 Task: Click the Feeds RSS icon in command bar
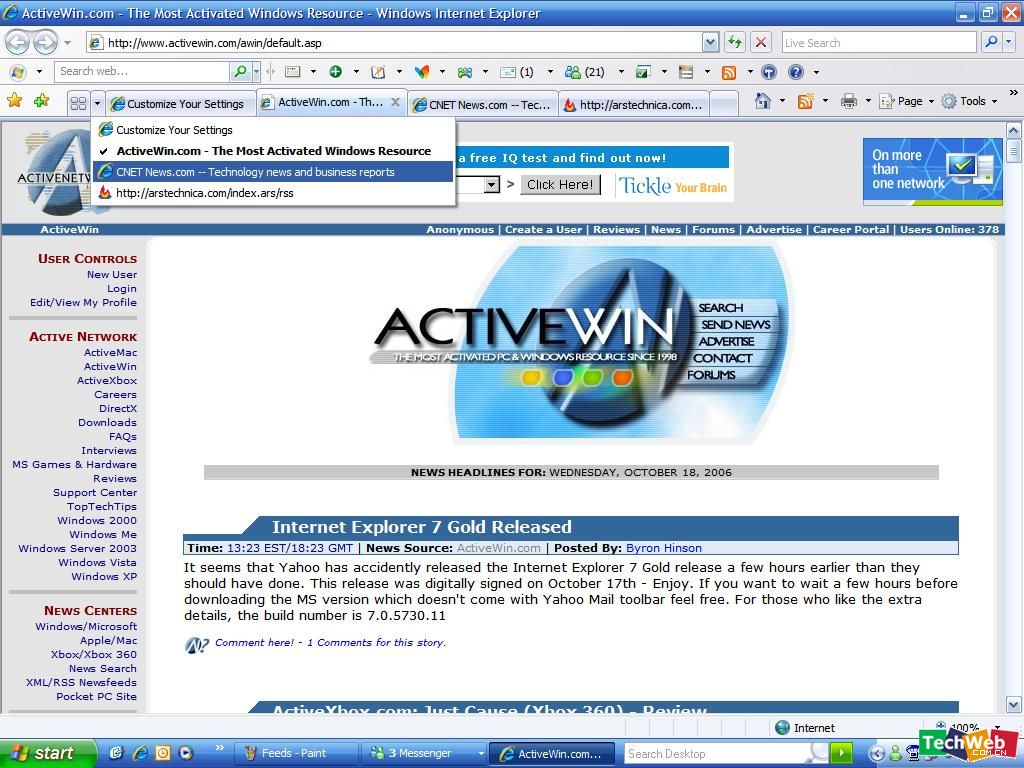click(805, 101)
